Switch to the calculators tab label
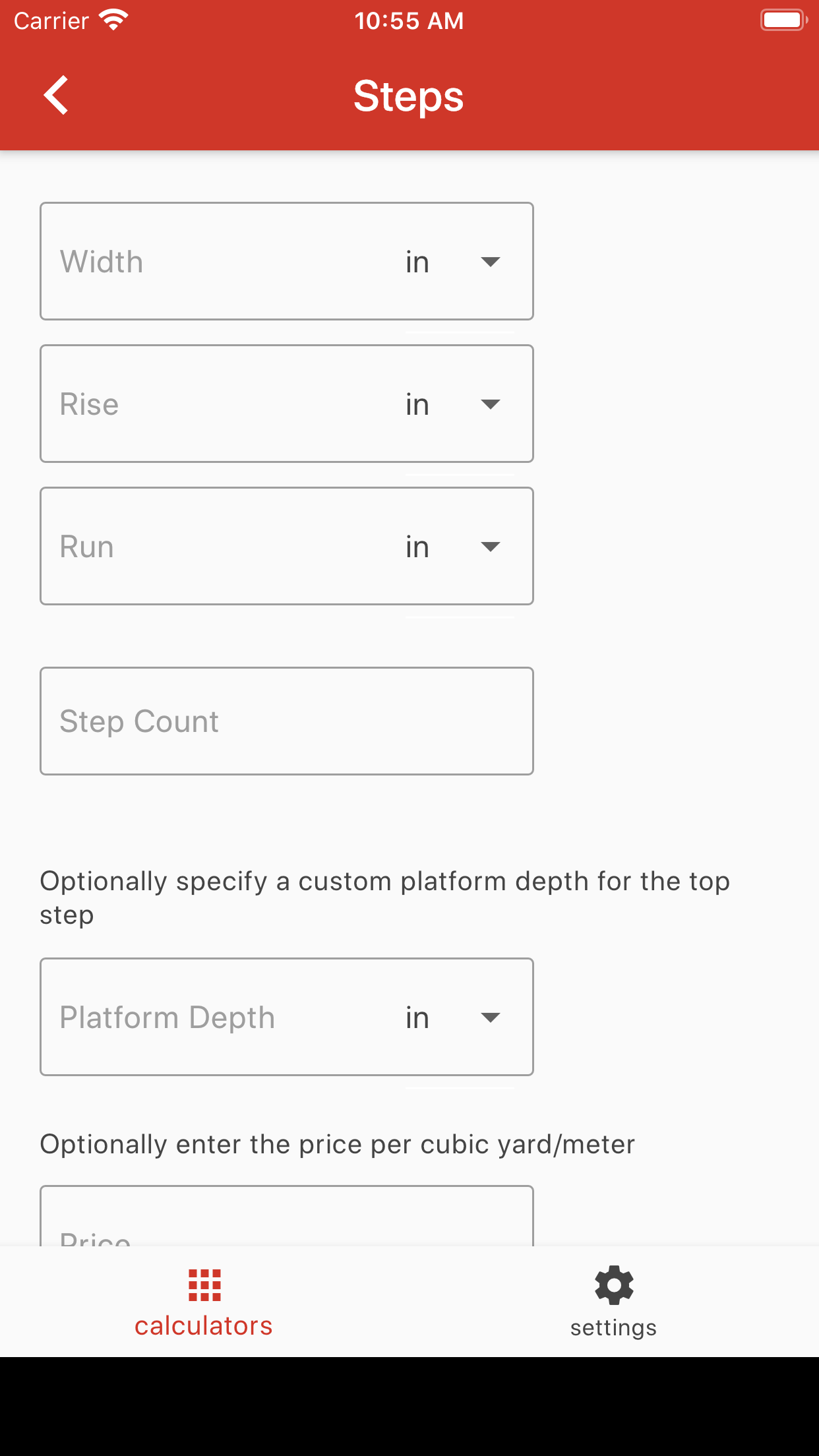The width and height of the screenshot is (819, 1456). coord(204,1326)
